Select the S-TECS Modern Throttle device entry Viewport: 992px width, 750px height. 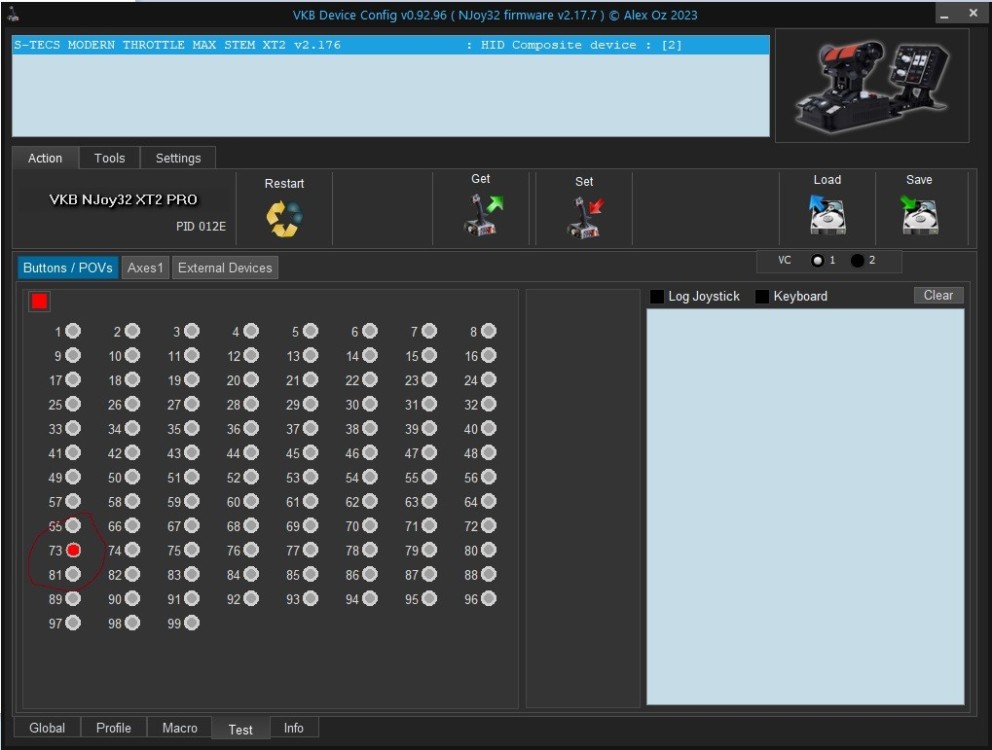pos(390,45)
